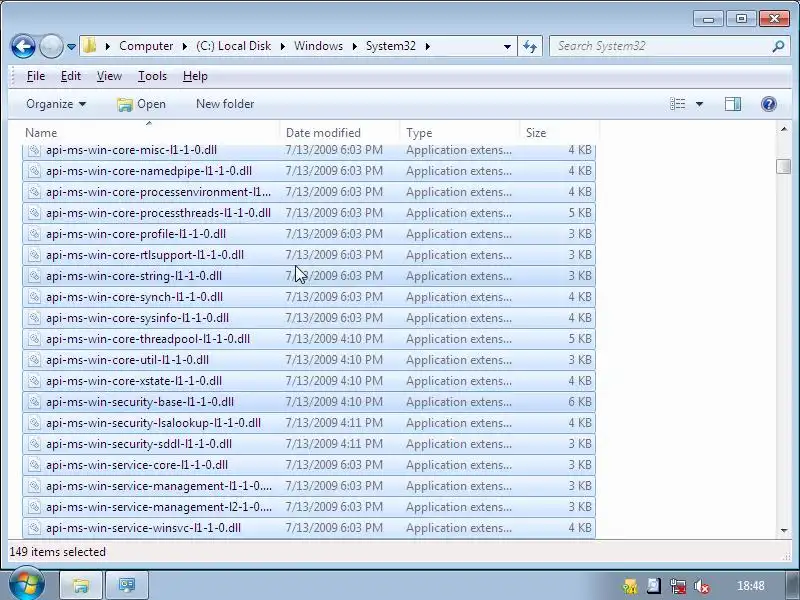Open Windows Help with the question mark icon
800x600 pixels.
coord(768,104)
